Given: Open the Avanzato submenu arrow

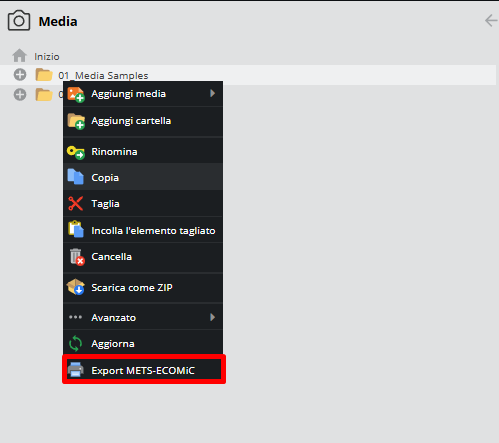Looking at the screenshot, I should (212, 317).
